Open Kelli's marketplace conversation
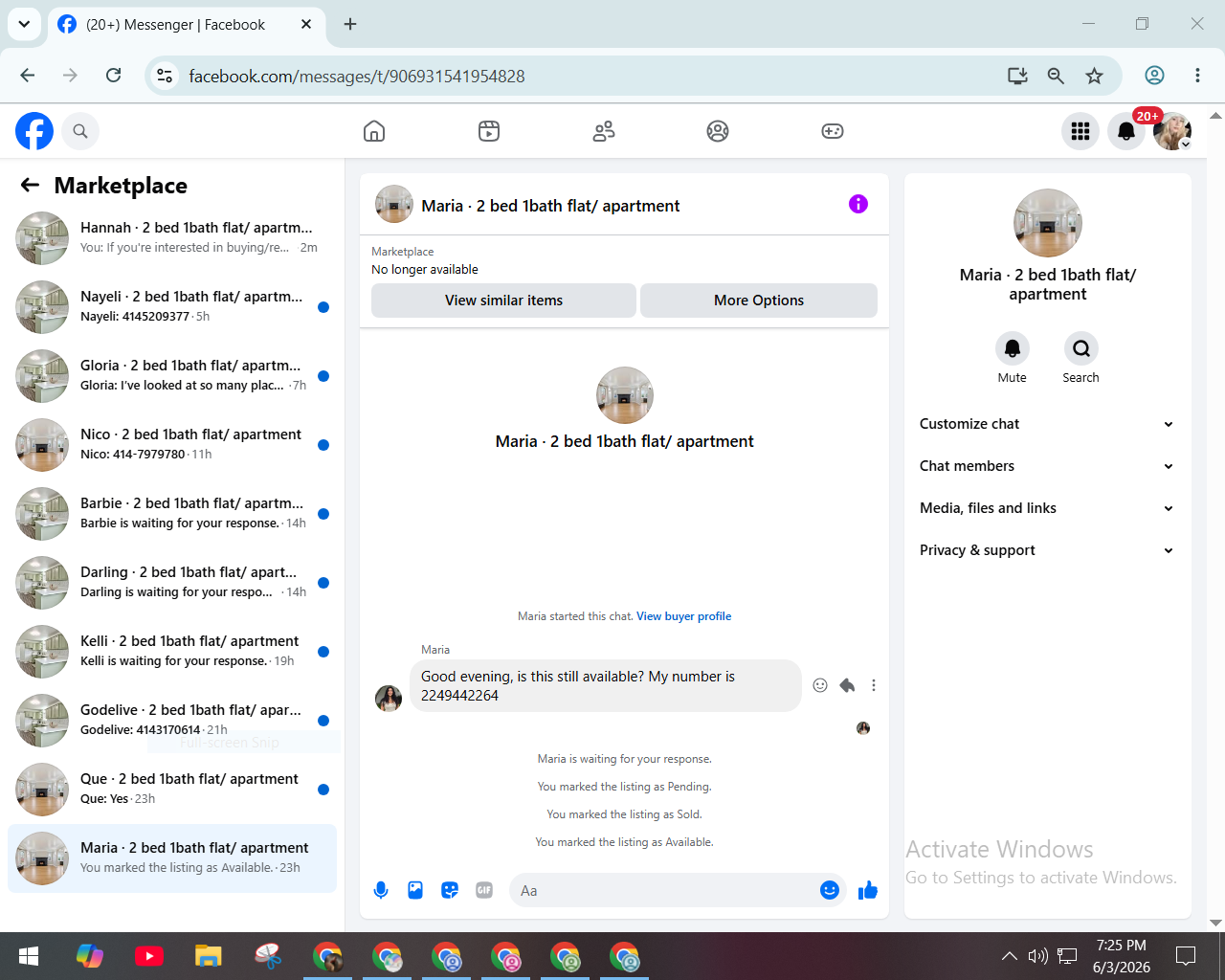 (x=172, y=652)
